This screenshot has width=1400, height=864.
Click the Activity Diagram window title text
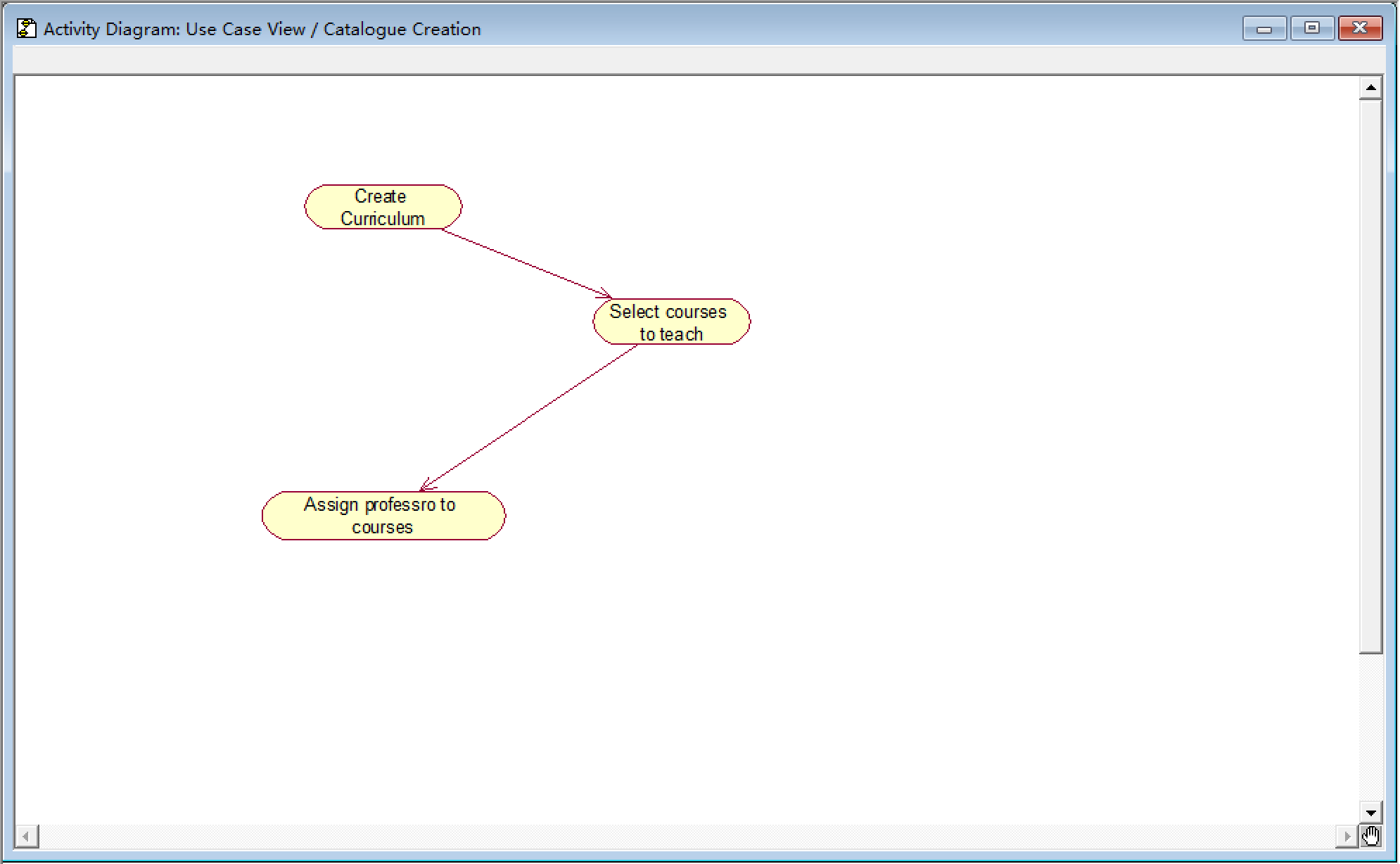click(x=262, y=30)
